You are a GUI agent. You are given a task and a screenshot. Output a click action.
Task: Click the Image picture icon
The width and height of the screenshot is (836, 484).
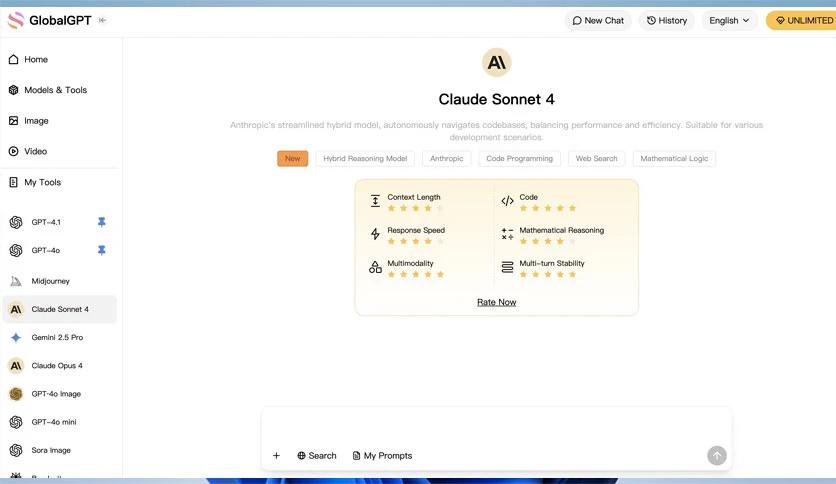[x=13, y=120]
